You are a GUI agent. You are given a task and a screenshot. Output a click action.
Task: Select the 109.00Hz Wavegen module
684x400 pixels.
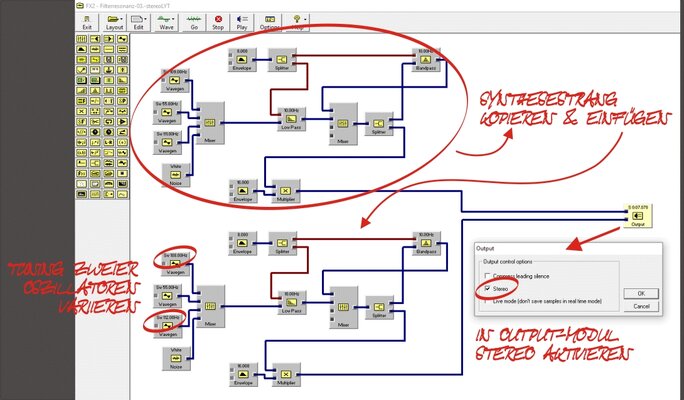point(174,80)
